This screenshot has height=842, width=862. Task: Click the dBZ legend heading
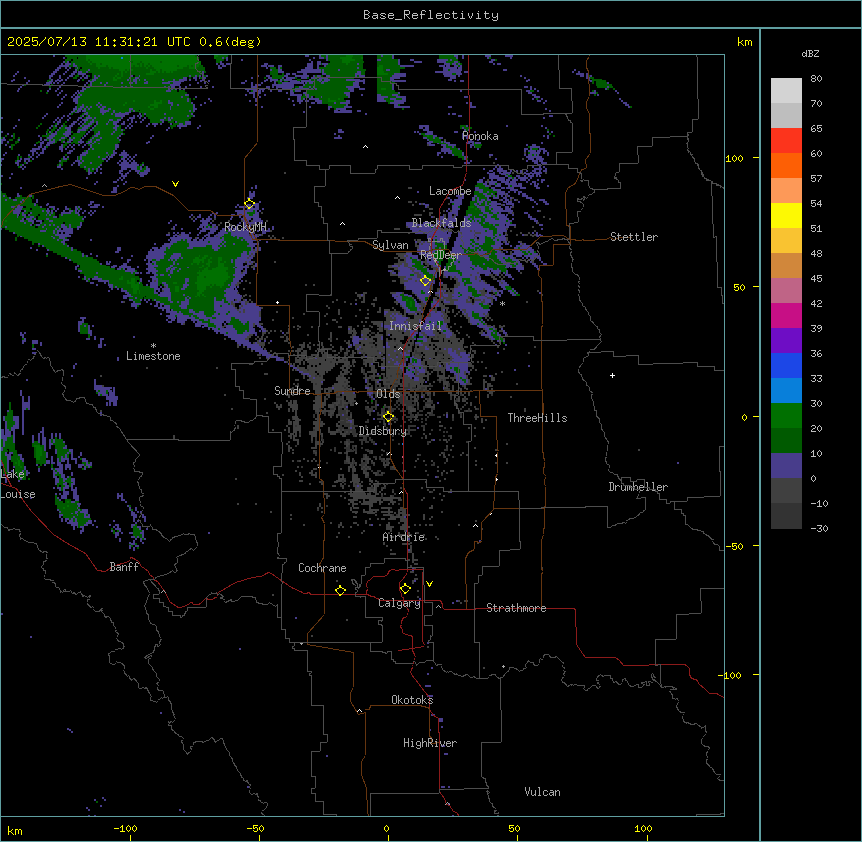[810, 53]
